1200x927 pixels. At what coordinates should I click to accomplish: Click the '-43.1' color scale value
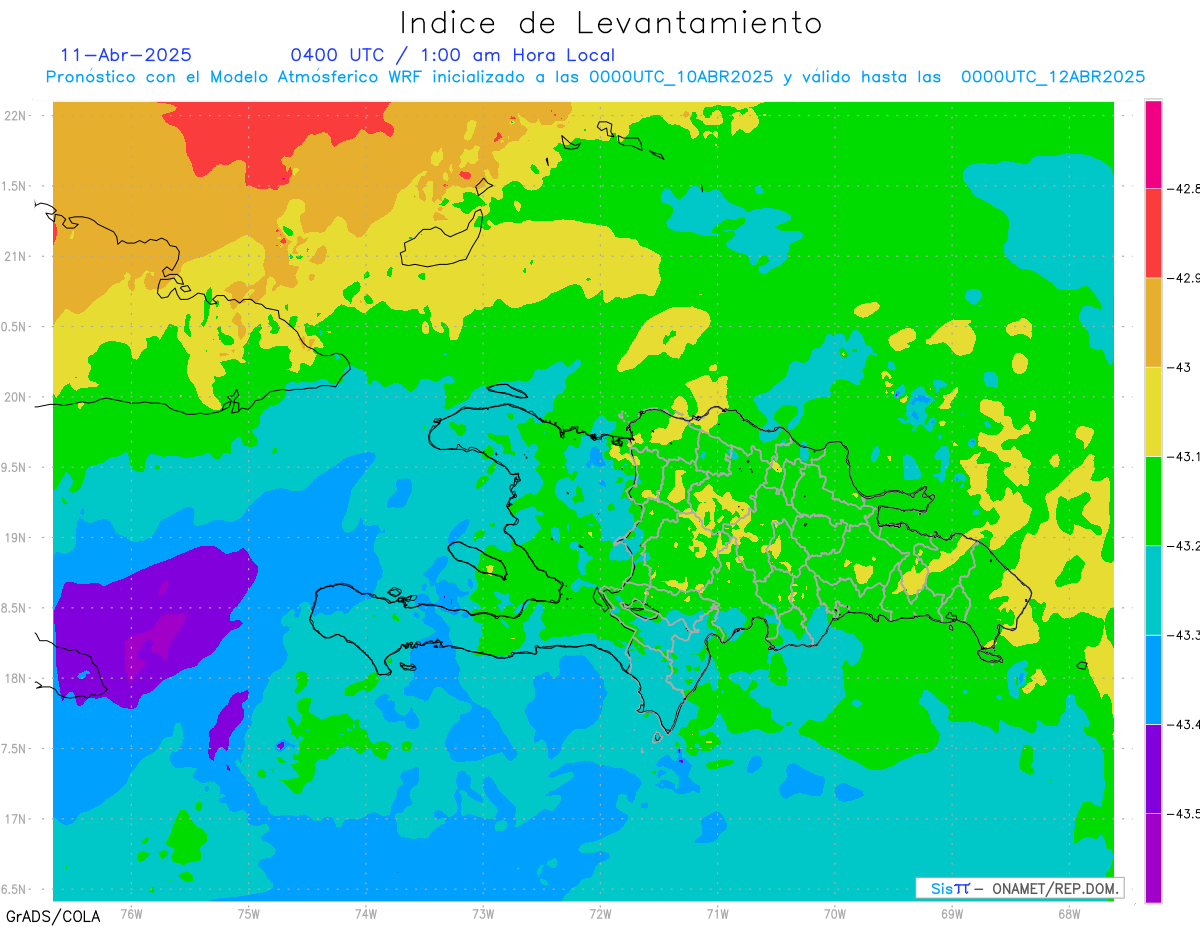(1186, 456)
